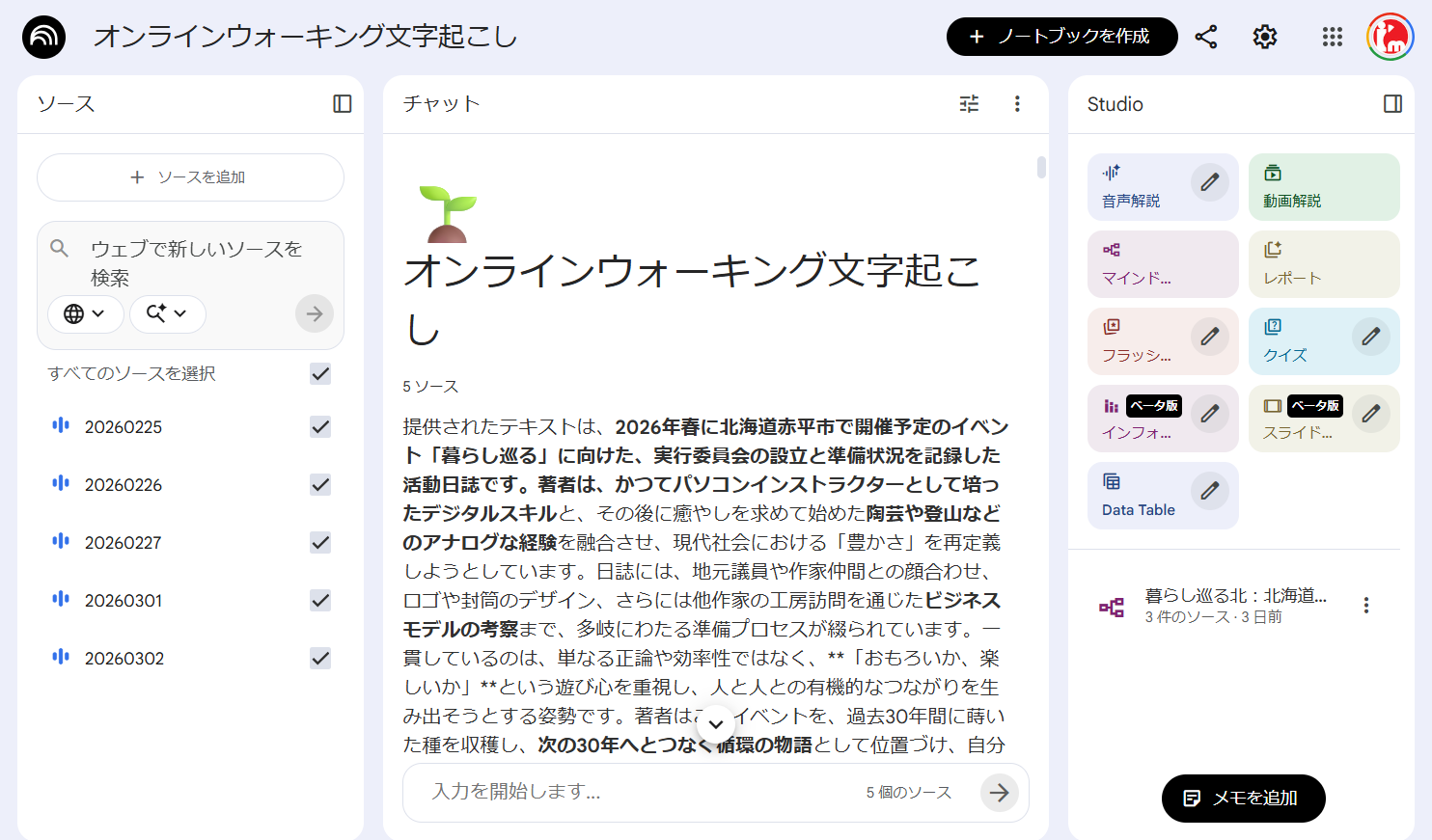Open chat three-dot options menu
The width and height of the screenshot is (1432, 840).
point(1016,104)
